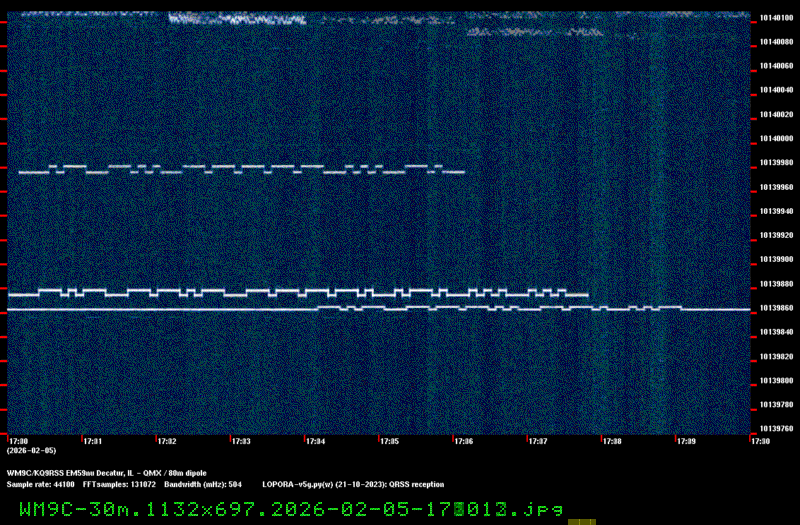The height and width of the screenshot is (525, 800).
Task: Click the 10140080 frequency axis label
Action: click(x=776, y=42)
